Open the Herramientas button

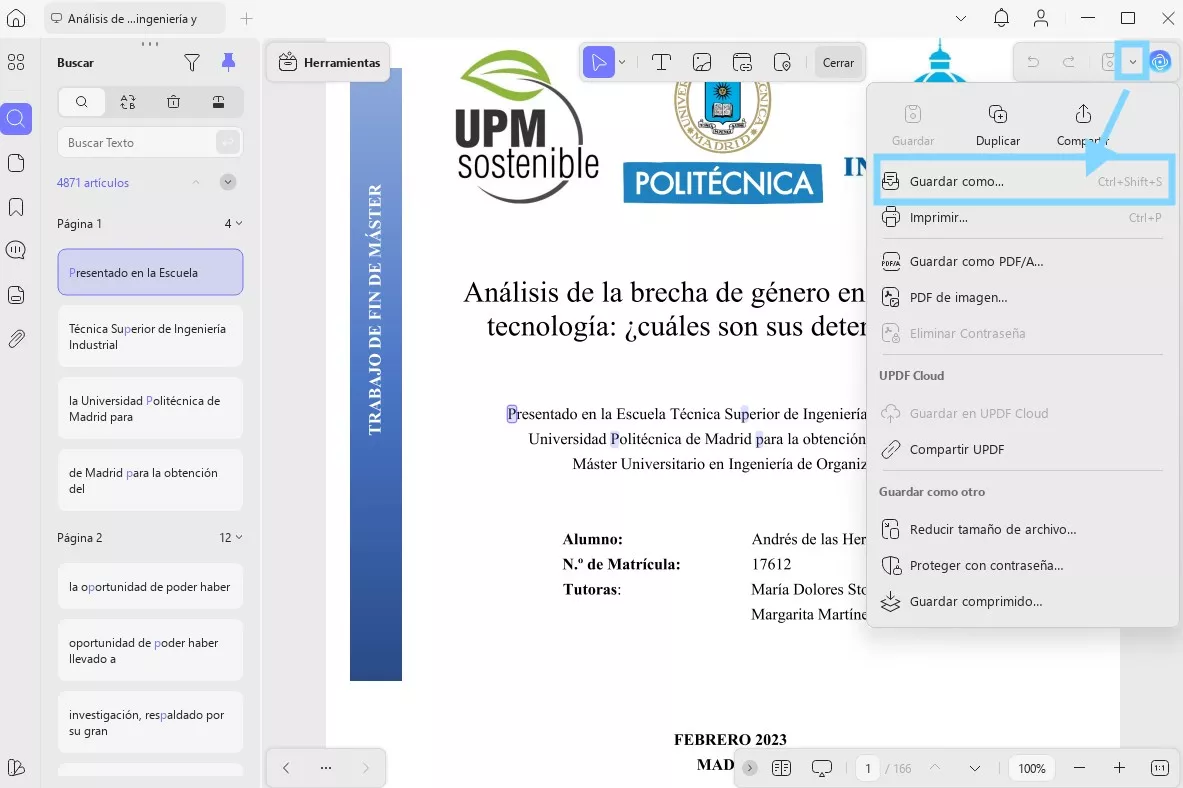pos(328,63)
